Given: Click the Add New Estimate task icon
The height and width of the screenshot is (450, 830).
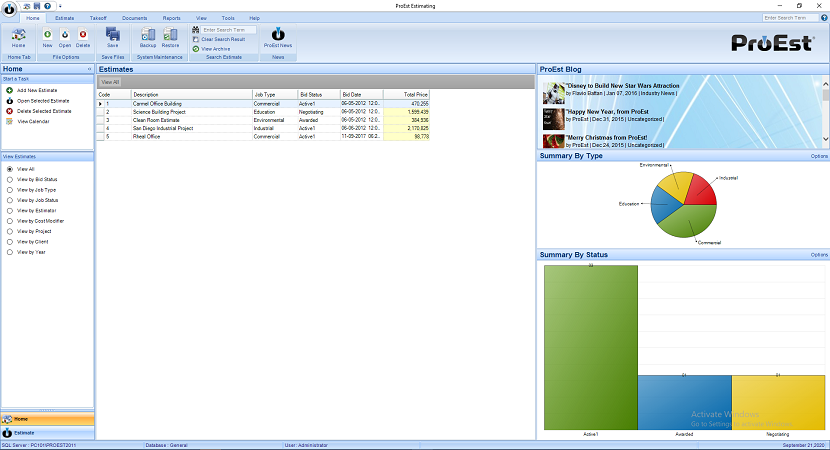Looking at the screenshot, I should tap(10, 90).
